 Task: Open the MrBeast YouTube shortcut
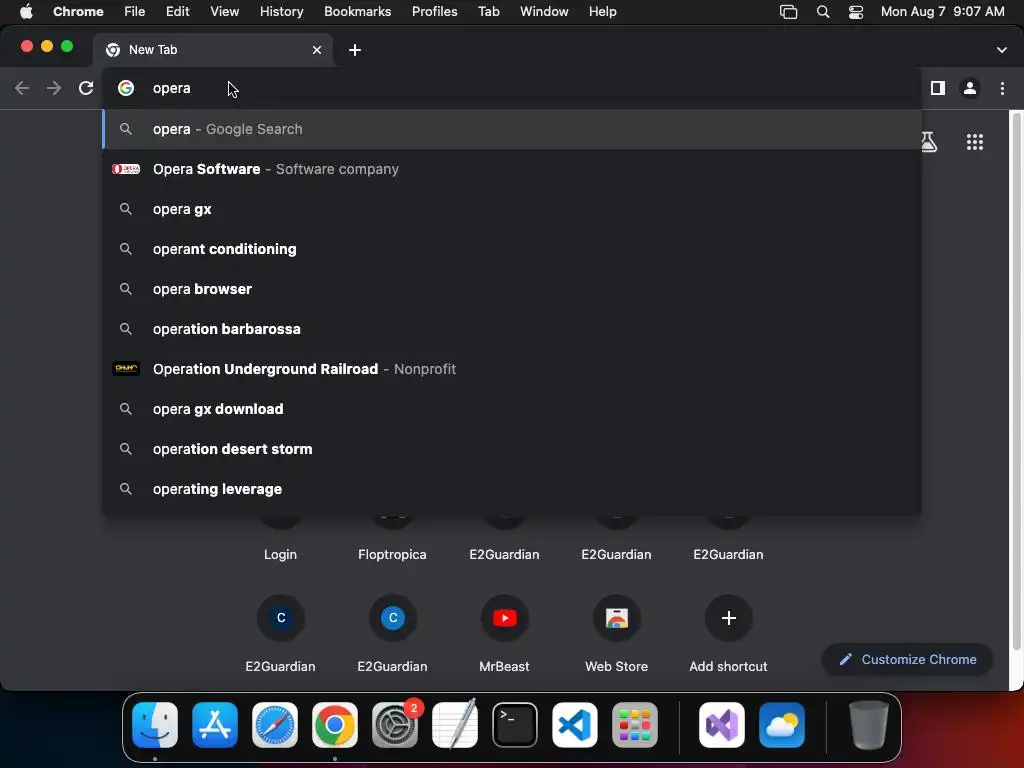504,618
